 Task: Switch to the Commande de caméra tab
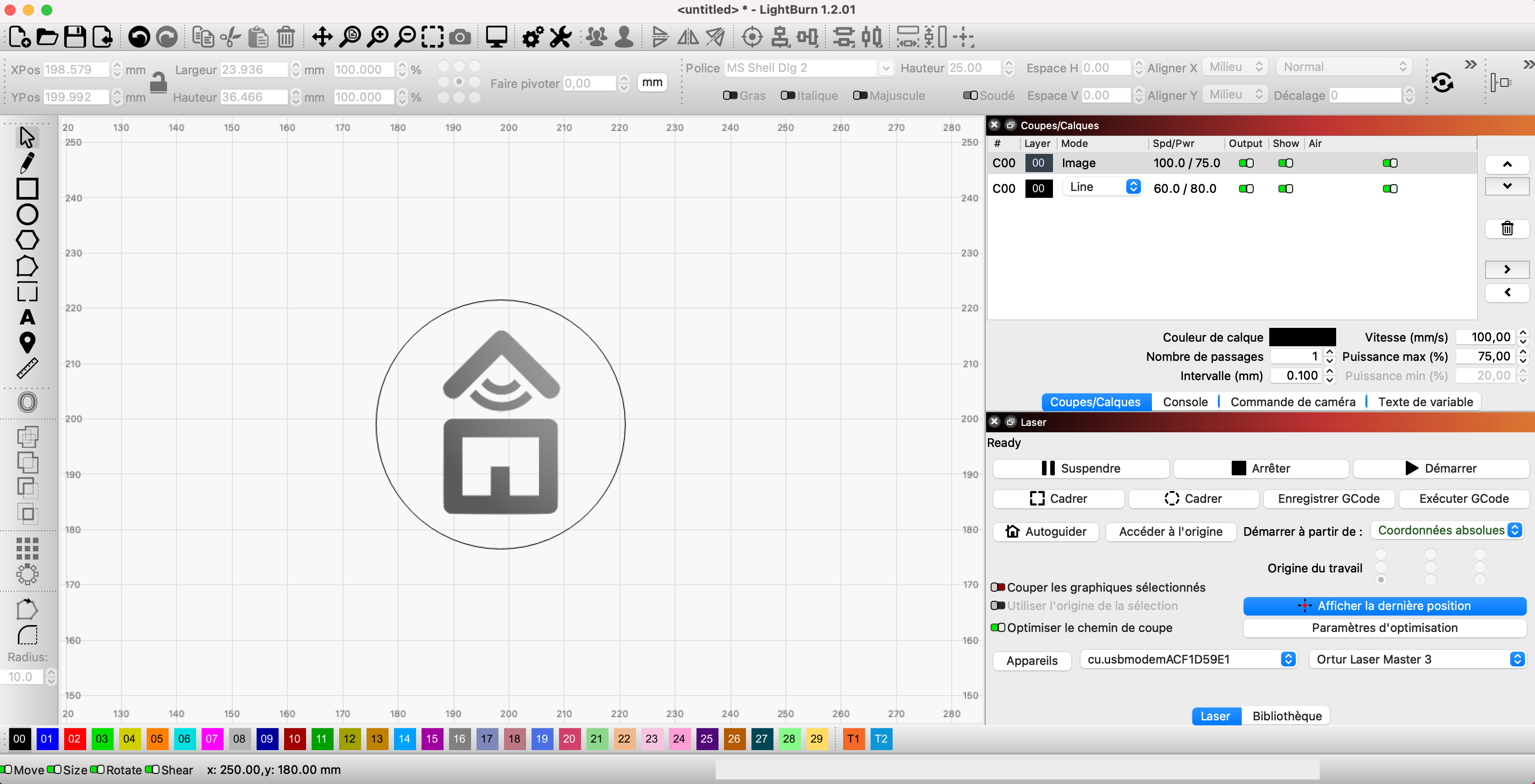pyautogui.click(x=1293, y=402)
